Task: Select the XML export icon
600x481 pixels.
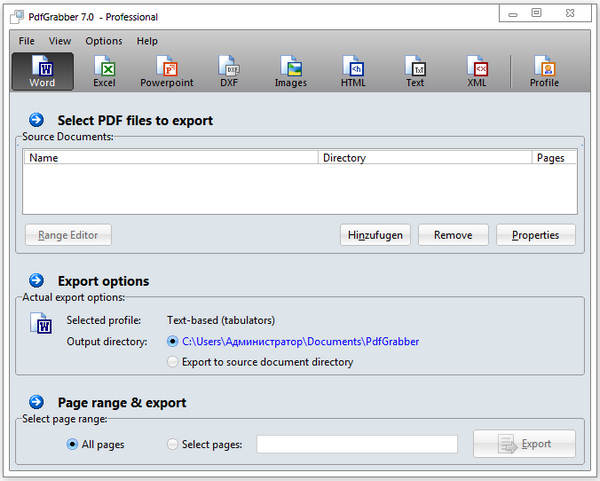Action: coord(477,72)
